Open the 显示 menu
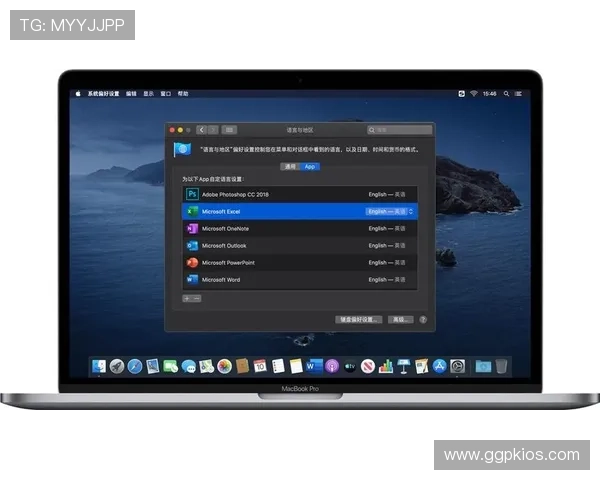Screen dimensions: 600x480 148,93
